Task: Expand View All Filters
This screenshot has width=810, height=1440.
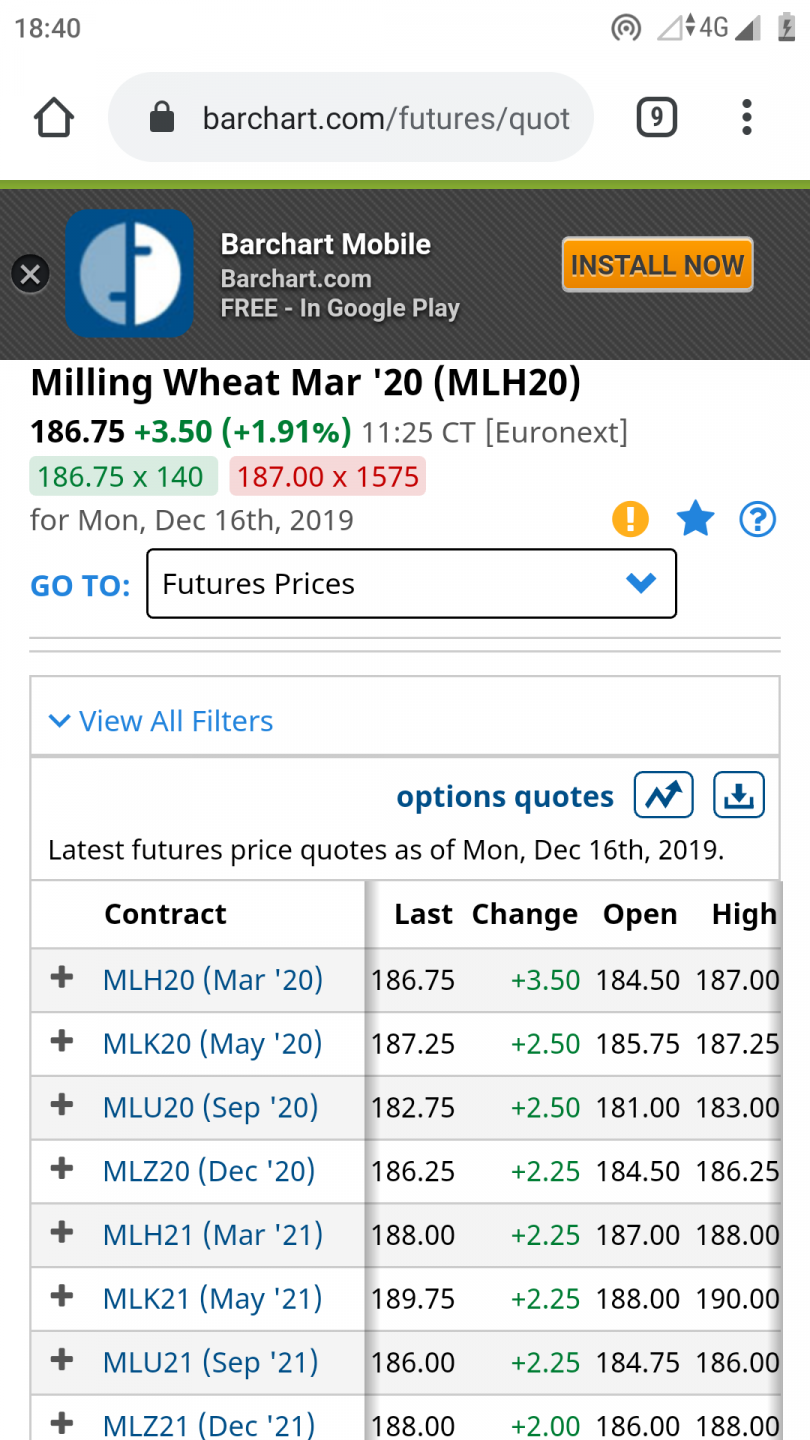Action: tap(162, 721)
